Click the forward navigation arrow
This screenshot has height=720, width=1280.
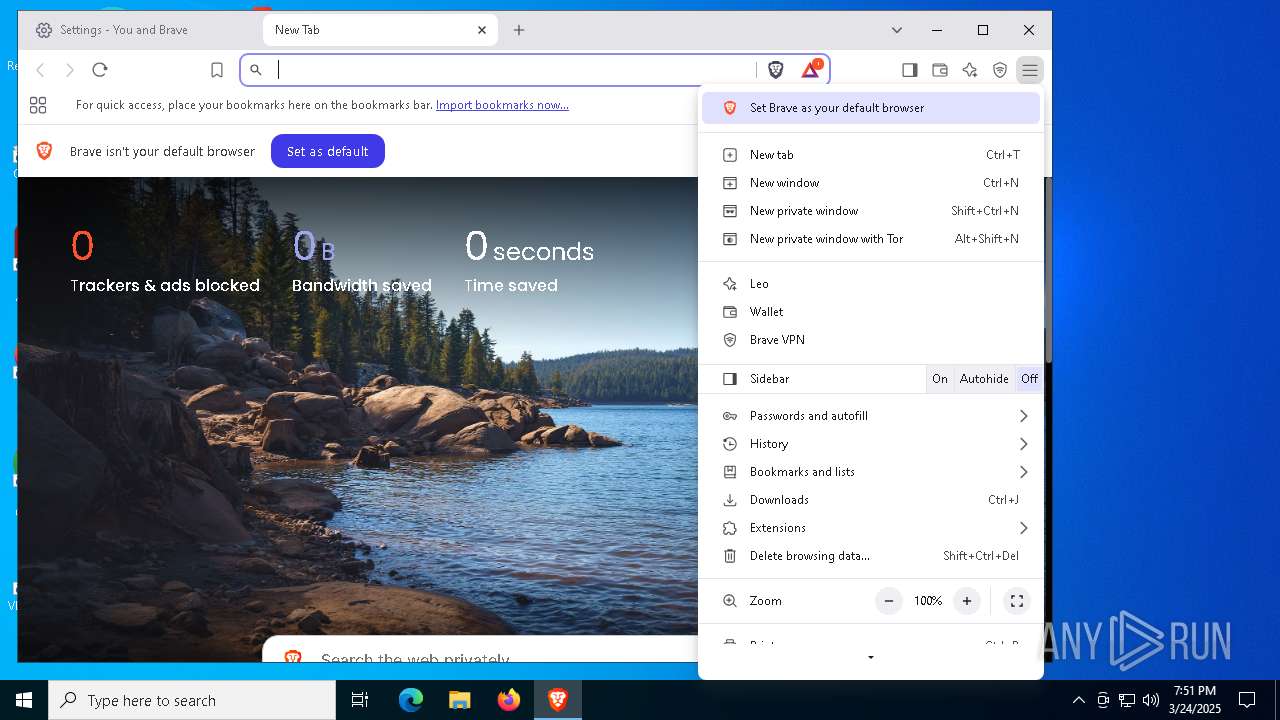(70, 70)
